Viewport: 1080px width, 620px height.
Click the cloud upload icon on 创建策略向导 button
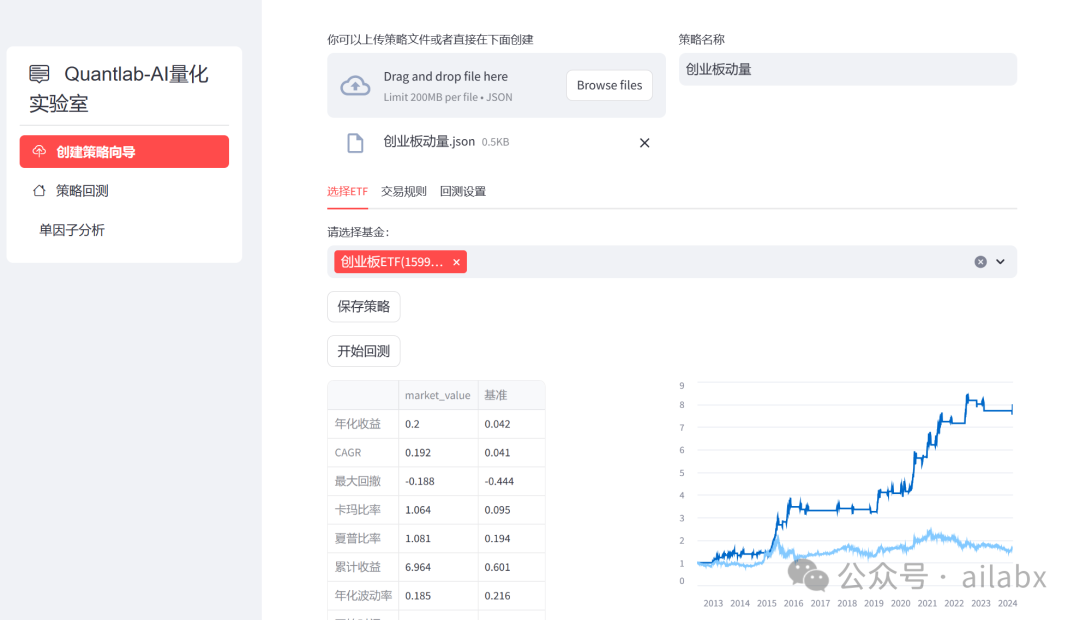click(x=38, y=151)
